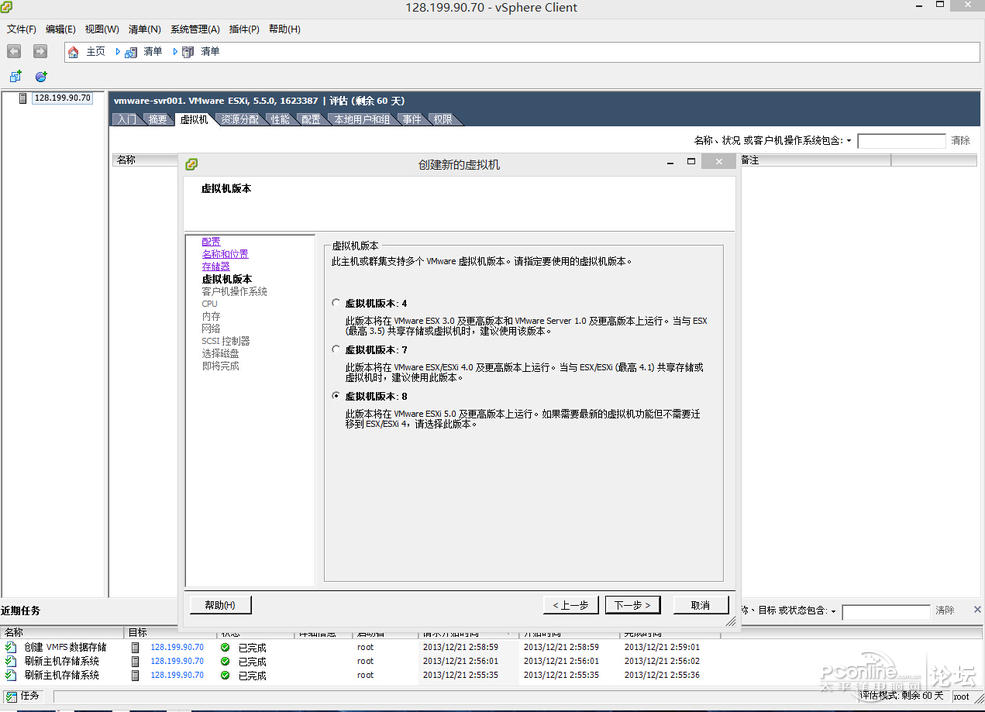Screen dimensions: 985x712
Task: Open the 目标或状态包含 filter dropdown arrow
Action: pos(834,611)
